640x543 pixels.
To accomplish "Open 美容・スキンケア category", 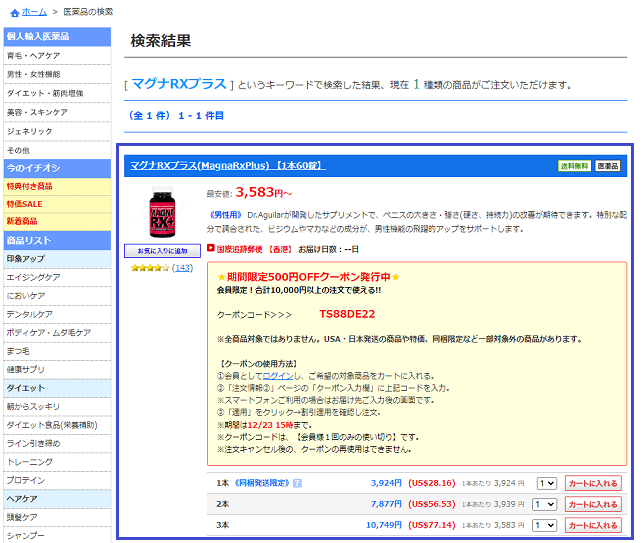I will [57, 112].
